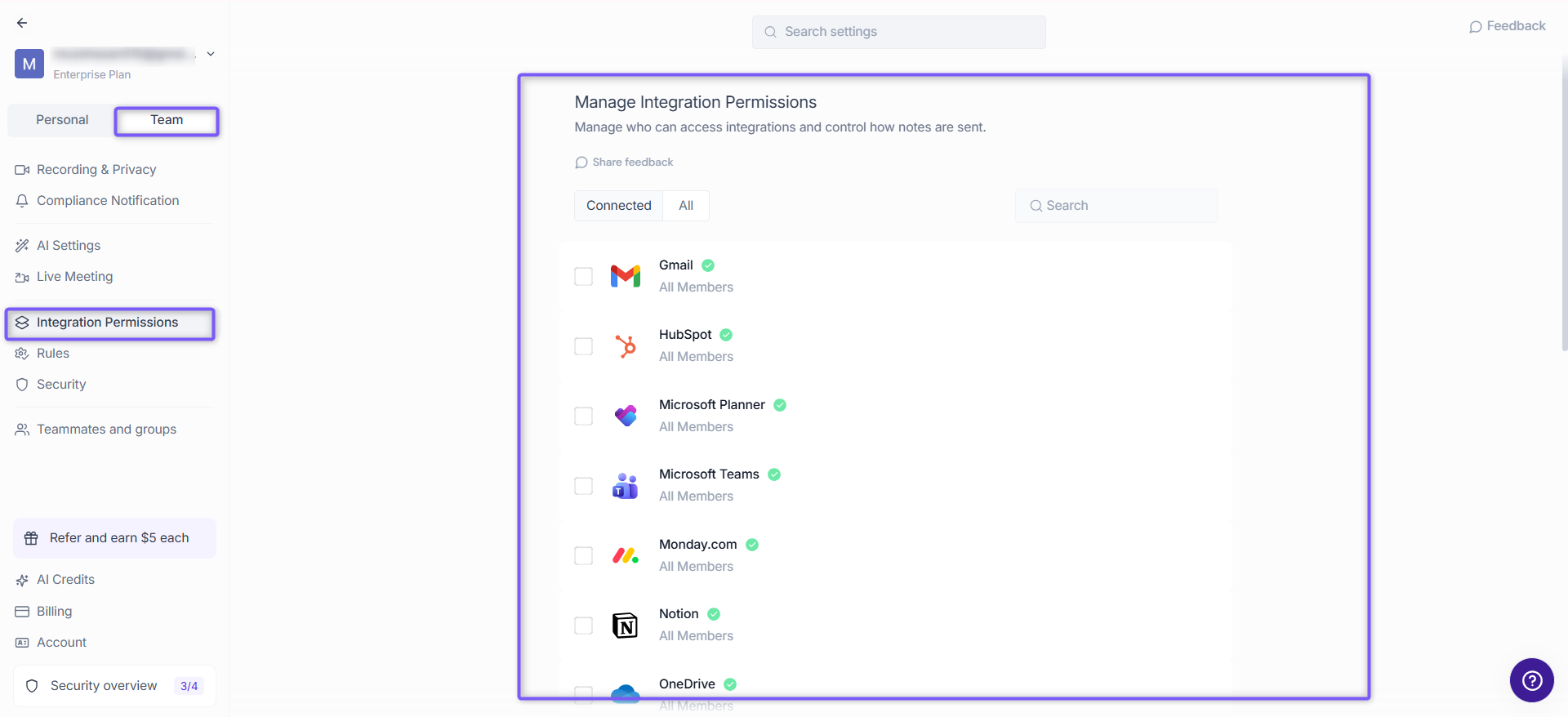1568x717 pixels.
Task: Check the Microsoft Planner checkbox
Action: click(x=583, y=416)
